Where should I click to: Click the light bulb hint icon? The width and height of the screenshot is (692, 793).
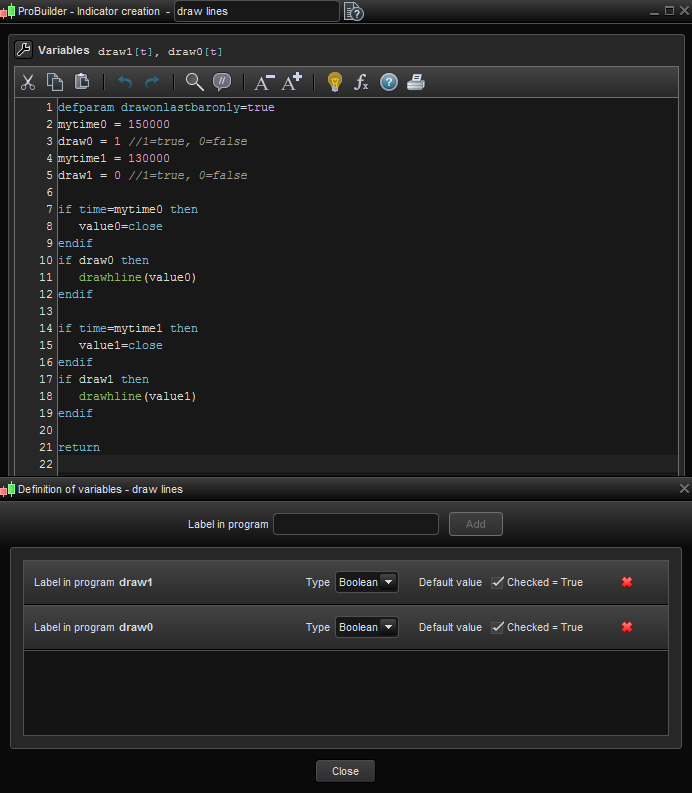[x=335, y=82]
